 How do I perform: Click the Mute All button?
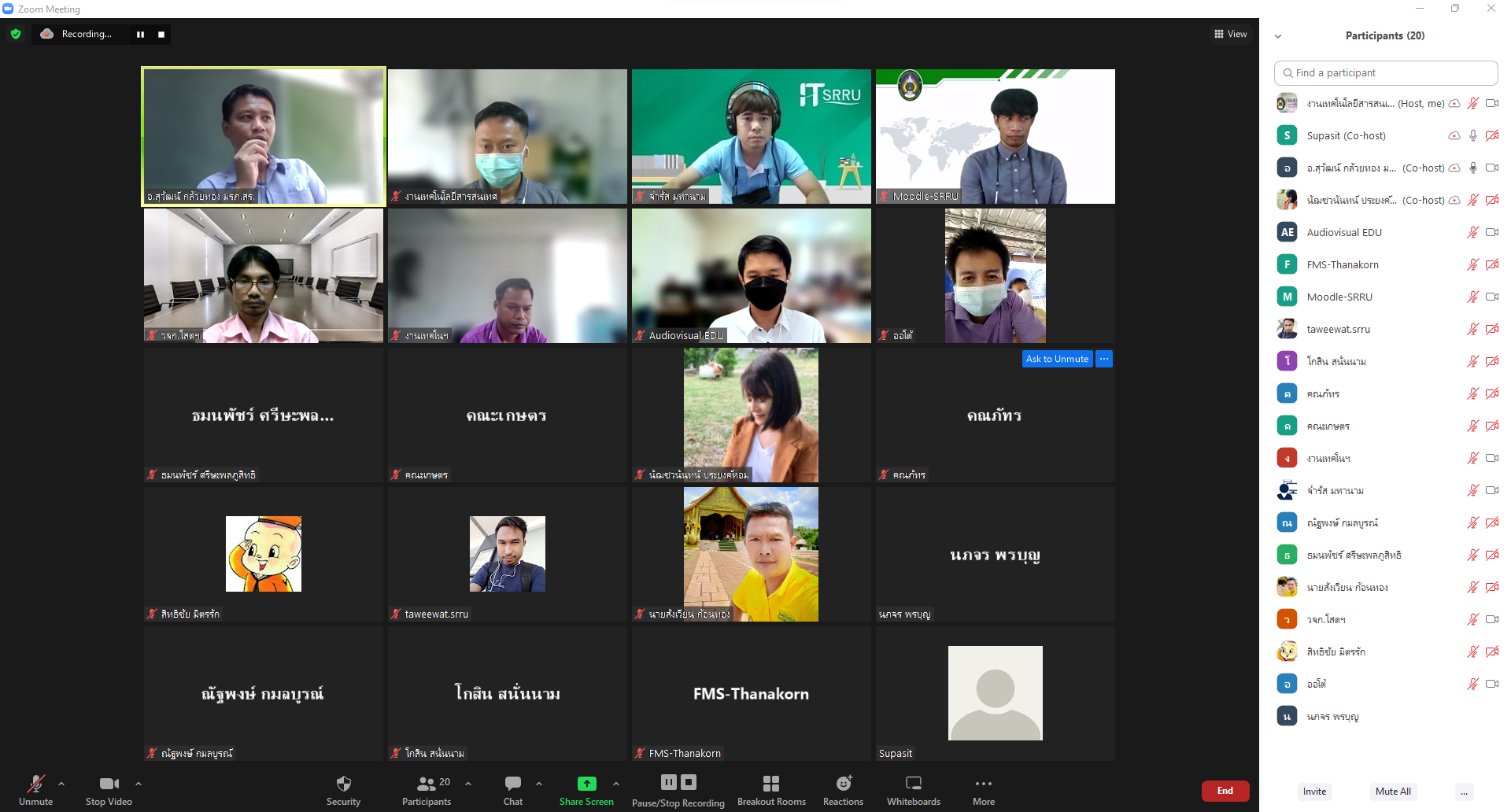[1393, 792]
